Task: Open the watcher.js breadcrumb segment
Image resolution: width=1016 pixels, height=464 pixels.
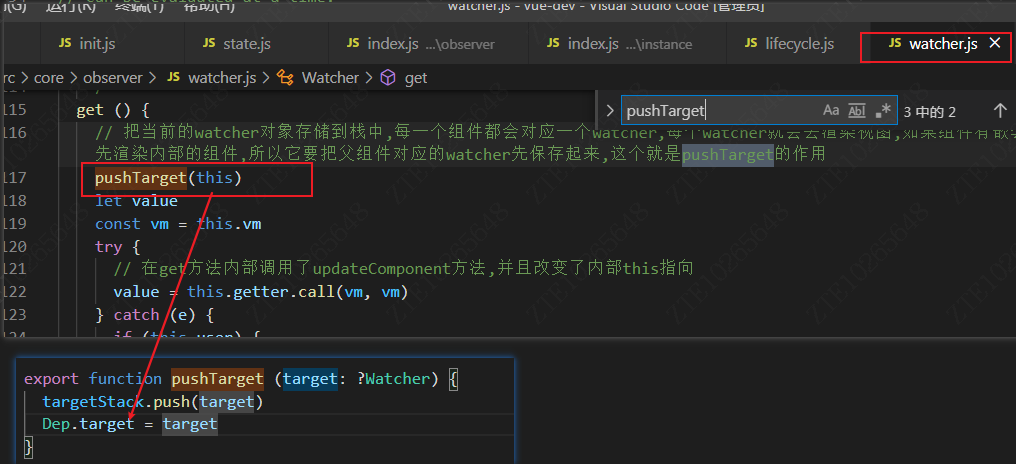Action: [222, 78]
